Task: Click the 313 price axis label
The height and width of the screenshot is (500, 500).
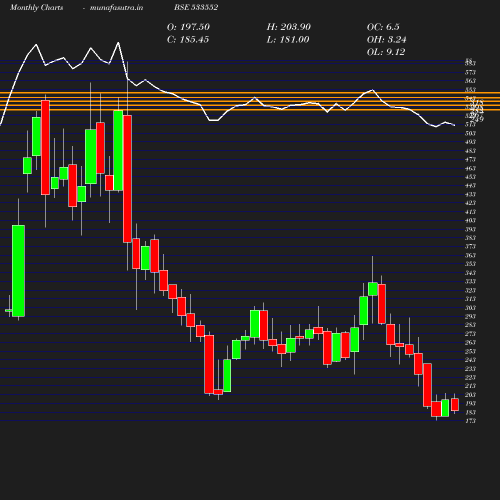Action: 470,299
